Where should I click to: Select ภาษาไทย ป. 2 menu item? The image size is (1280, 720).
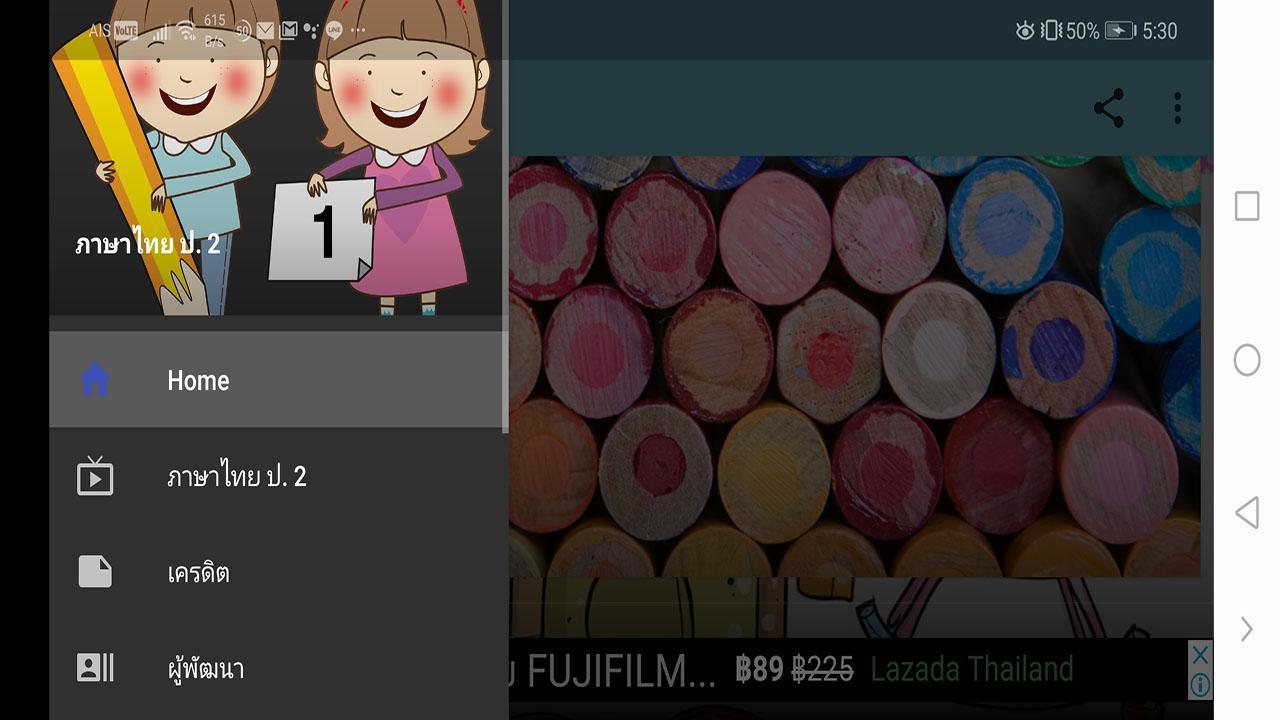tap(279, 476)
